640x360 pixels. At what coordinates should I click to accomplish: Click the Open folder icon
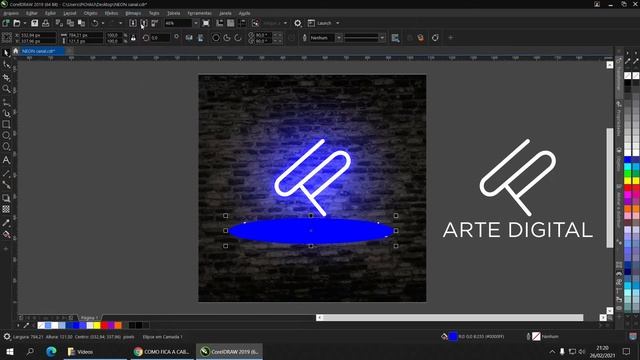tap(17, 23)
